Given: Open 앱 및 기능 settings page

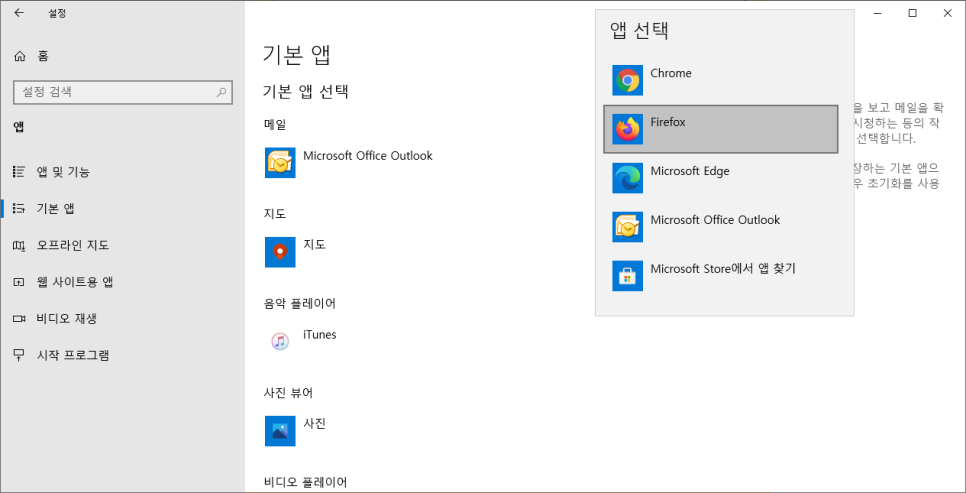Looking at the screenshot, I should [x=123, y=171].
